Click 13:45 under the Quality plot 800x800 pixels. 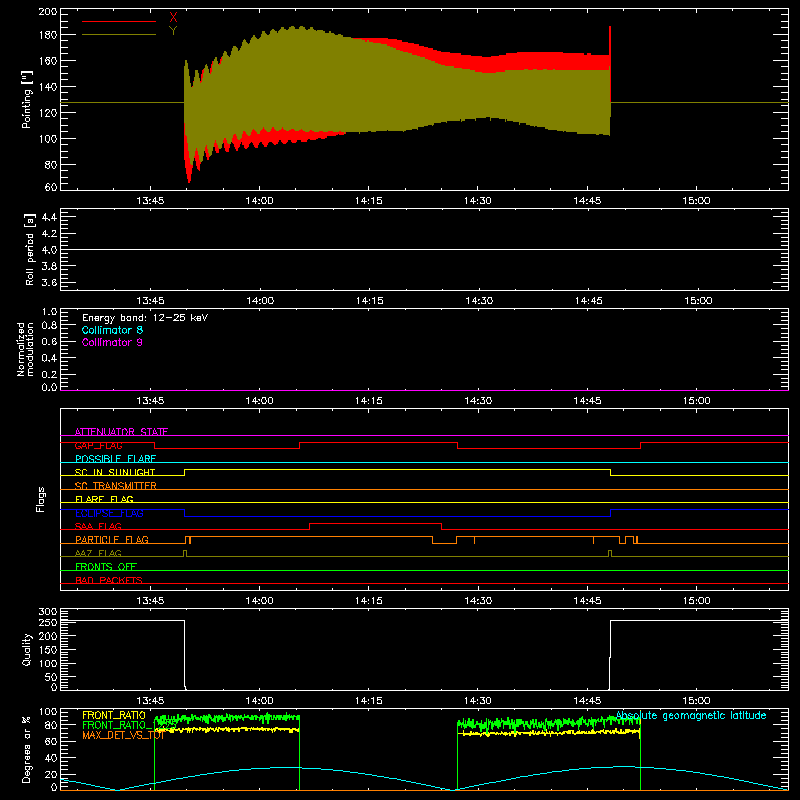click(x=150, y=701)
